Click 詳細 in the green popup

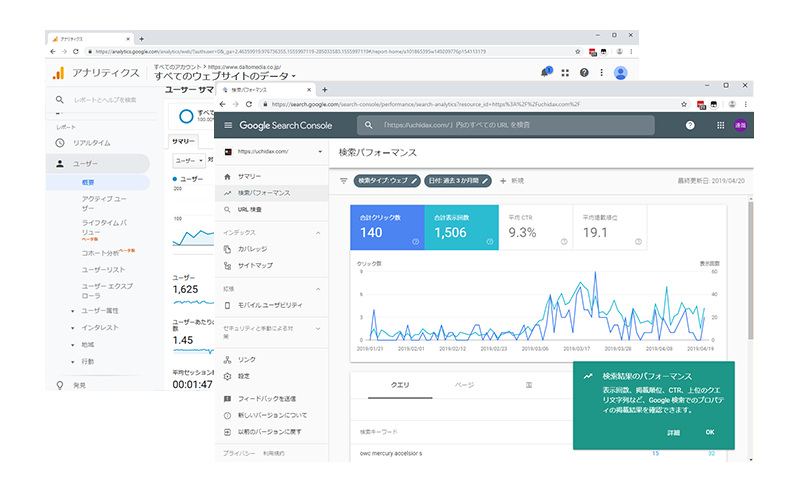673,432
